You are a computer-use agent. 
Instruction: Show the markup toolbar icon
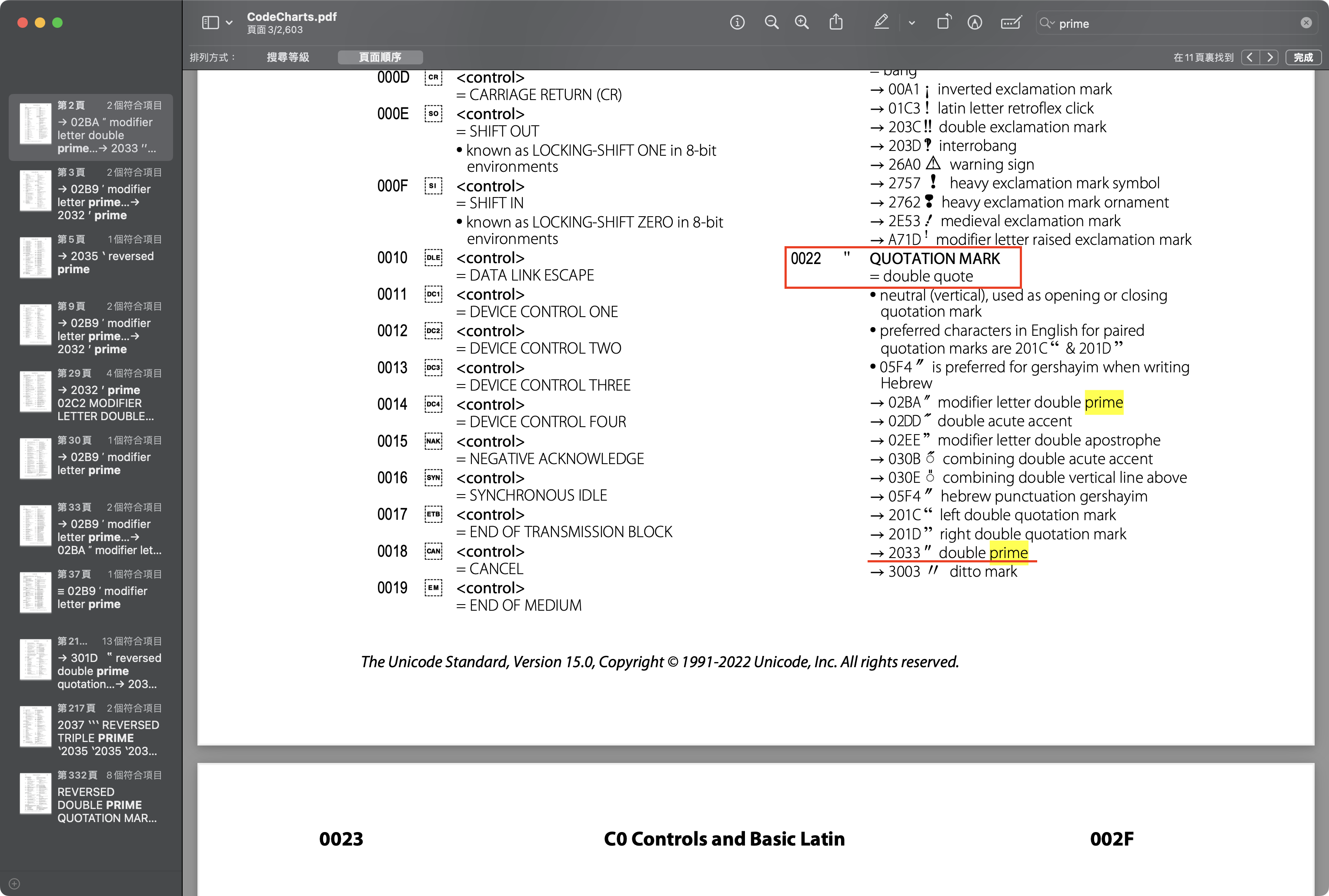point(975,23)
